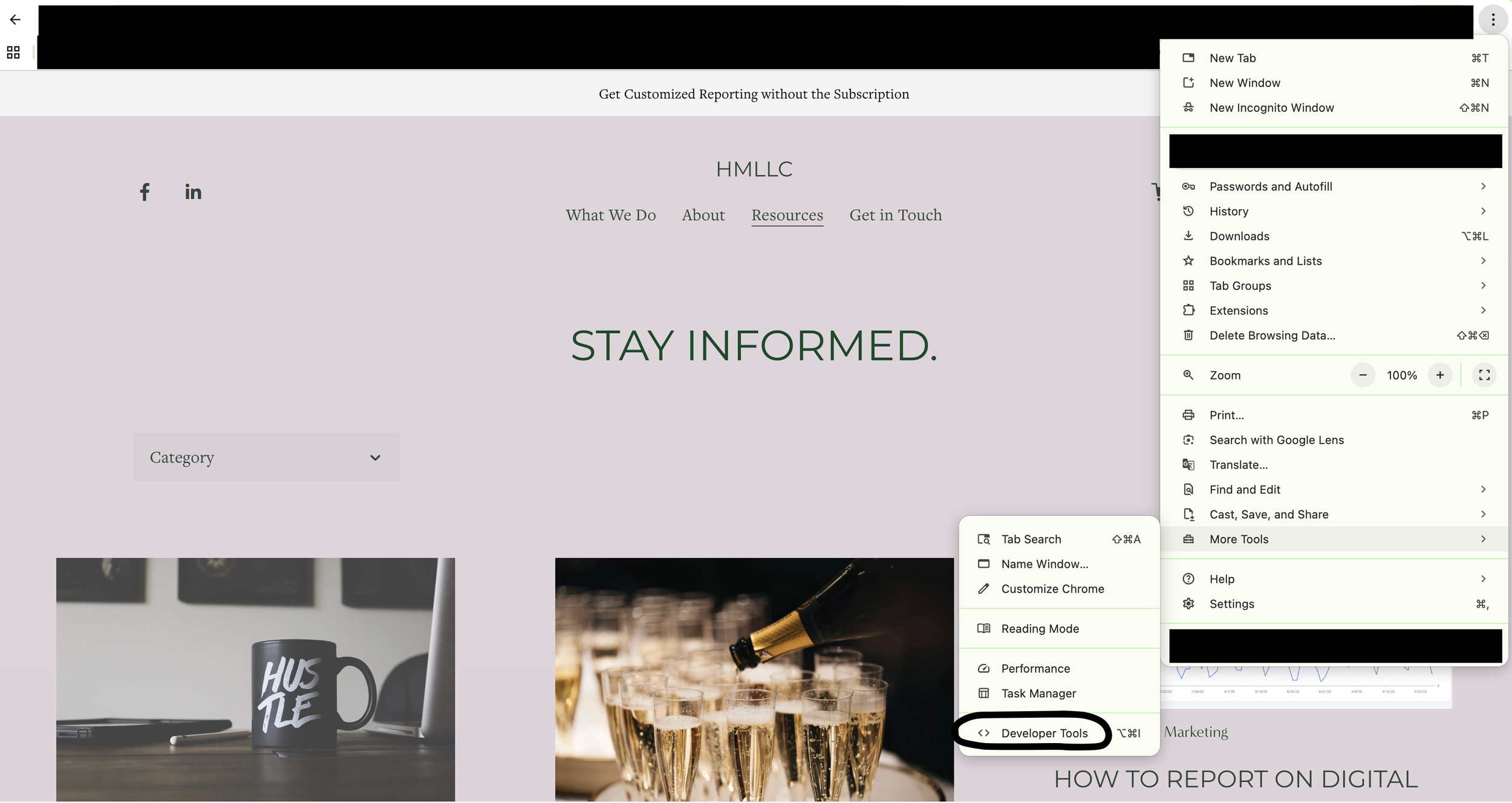
Task: Select Developer Tools from More Tools
Action: click(x=1044, y=733)
